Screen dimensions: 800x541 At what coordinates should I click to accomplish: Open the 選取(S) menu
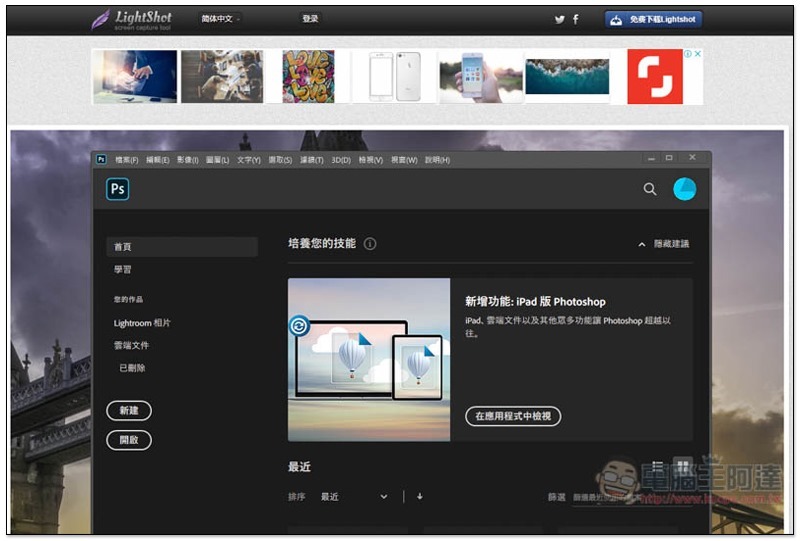click(280, 160)
